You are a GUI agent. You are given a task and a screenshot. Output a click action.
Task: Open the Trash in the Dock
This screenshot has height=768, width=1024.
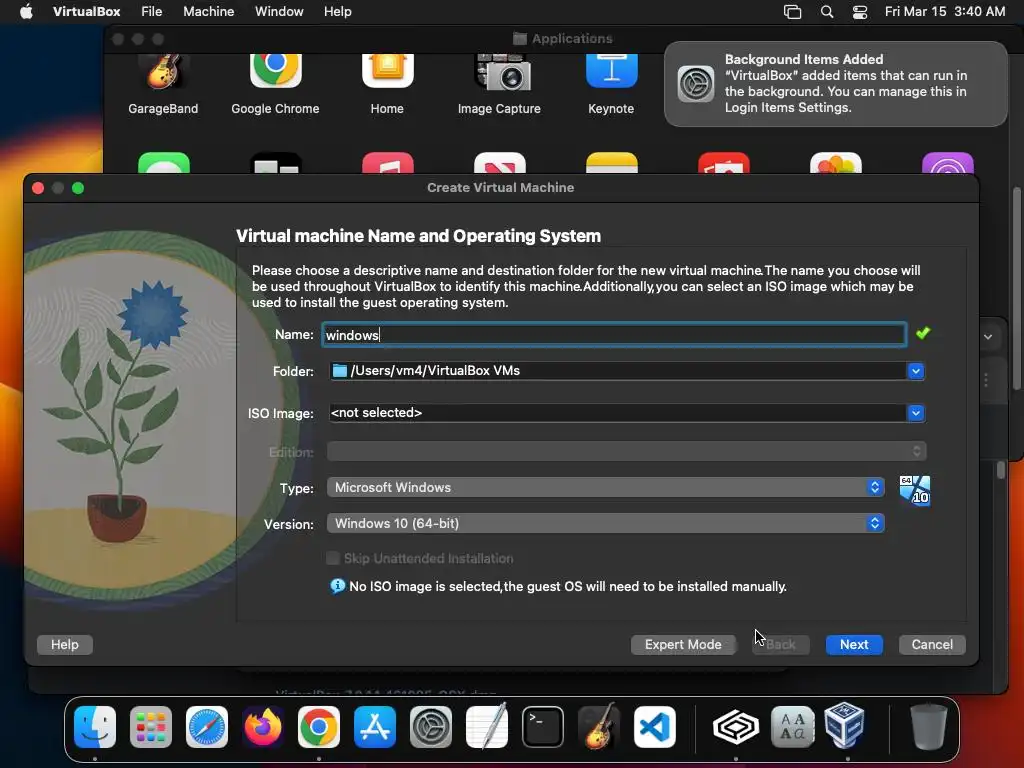coord(929,727)
